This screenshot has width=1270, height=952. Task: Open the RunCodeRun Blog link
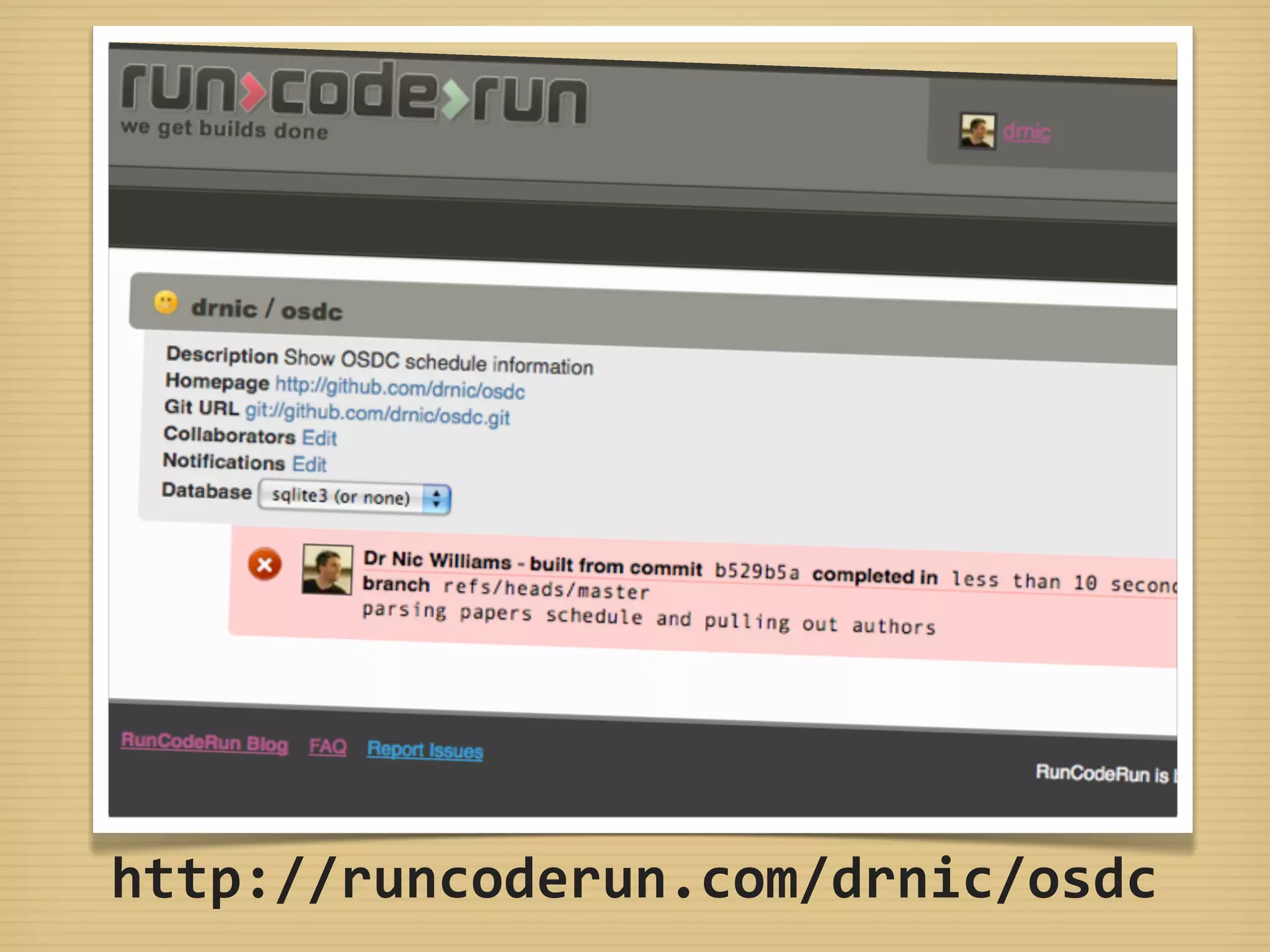(x=205, y=743)
